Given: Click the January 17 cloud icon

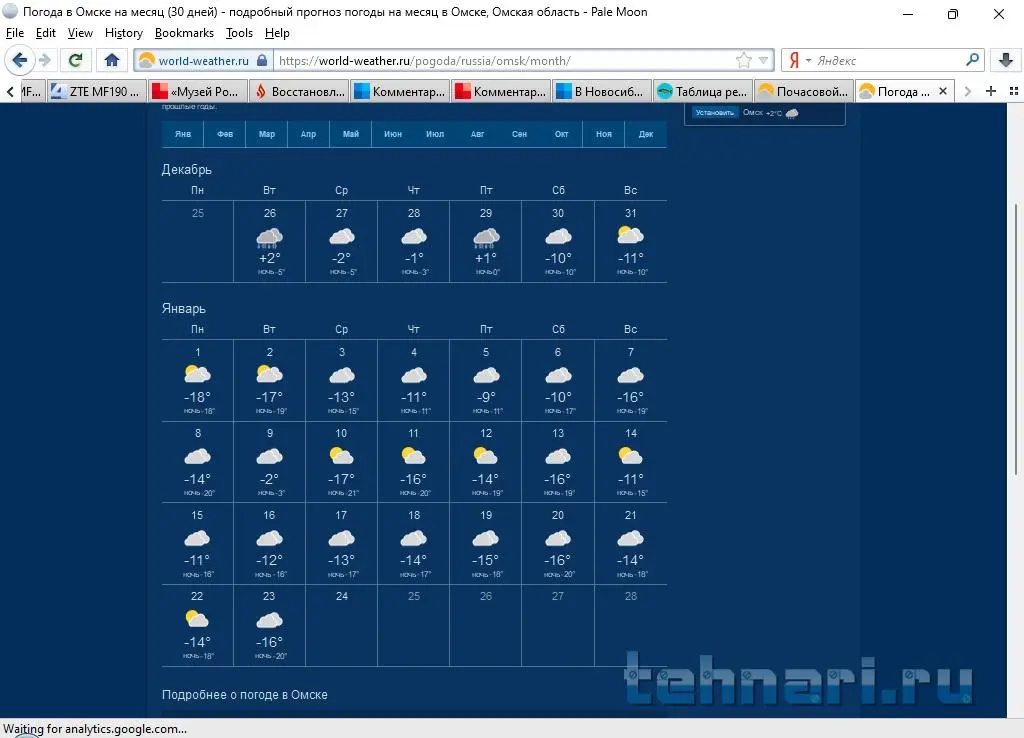Looking at the screenshot, I should tap(342, 538).
